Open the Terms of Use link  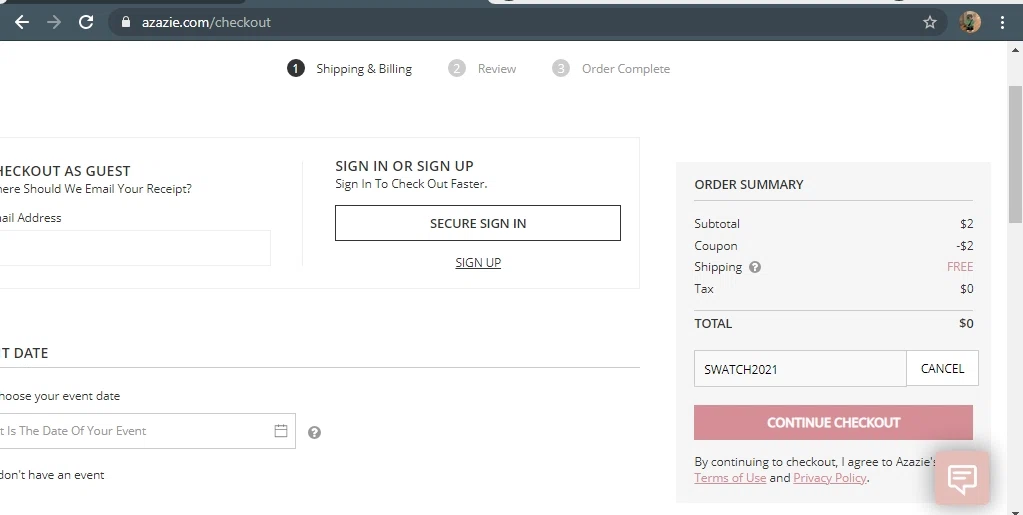[730, 478]
